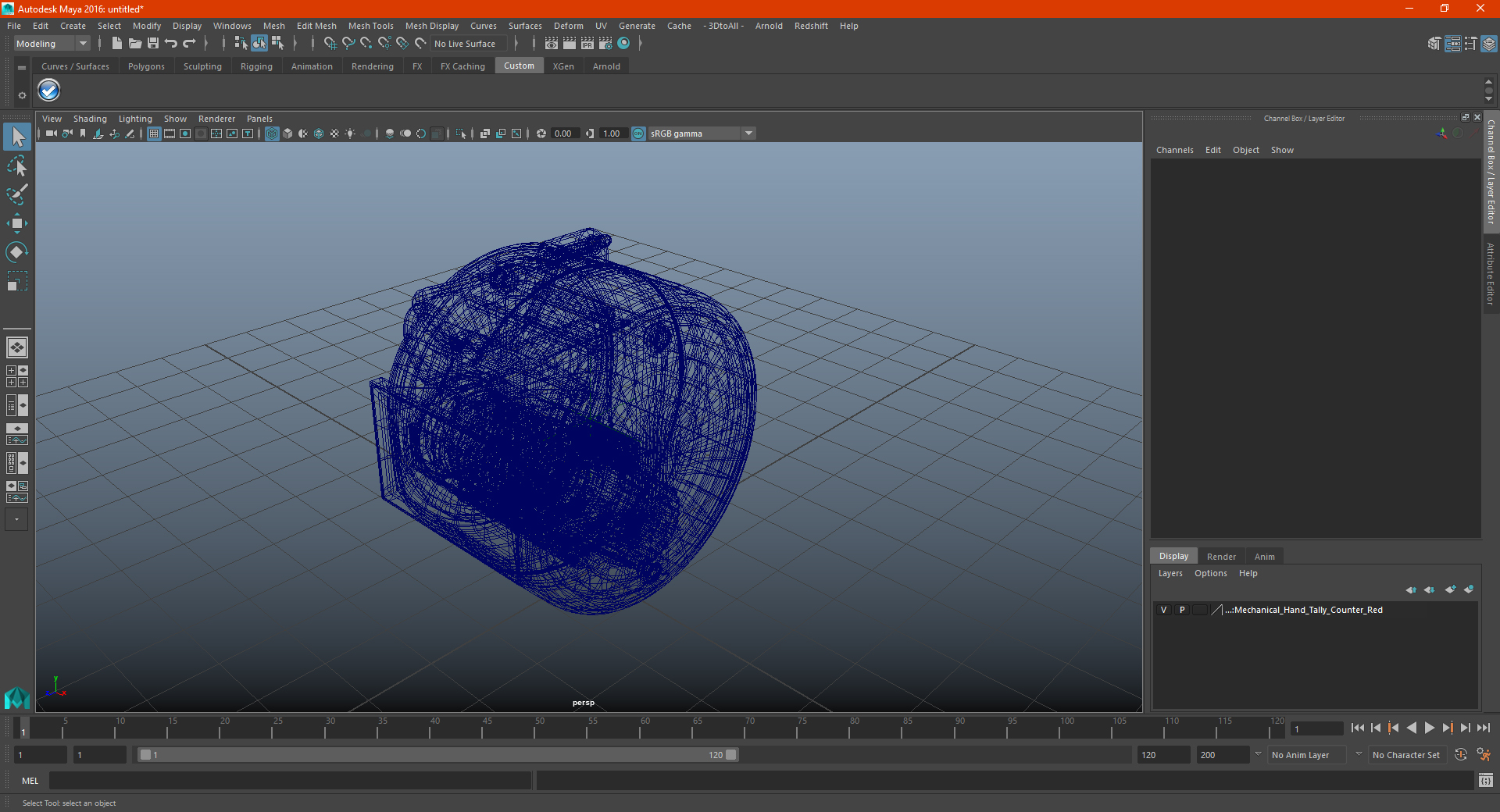Toggle wireframe on shaded display
Viewport: 1500px width, 812px height.
(x=319, y=134)
